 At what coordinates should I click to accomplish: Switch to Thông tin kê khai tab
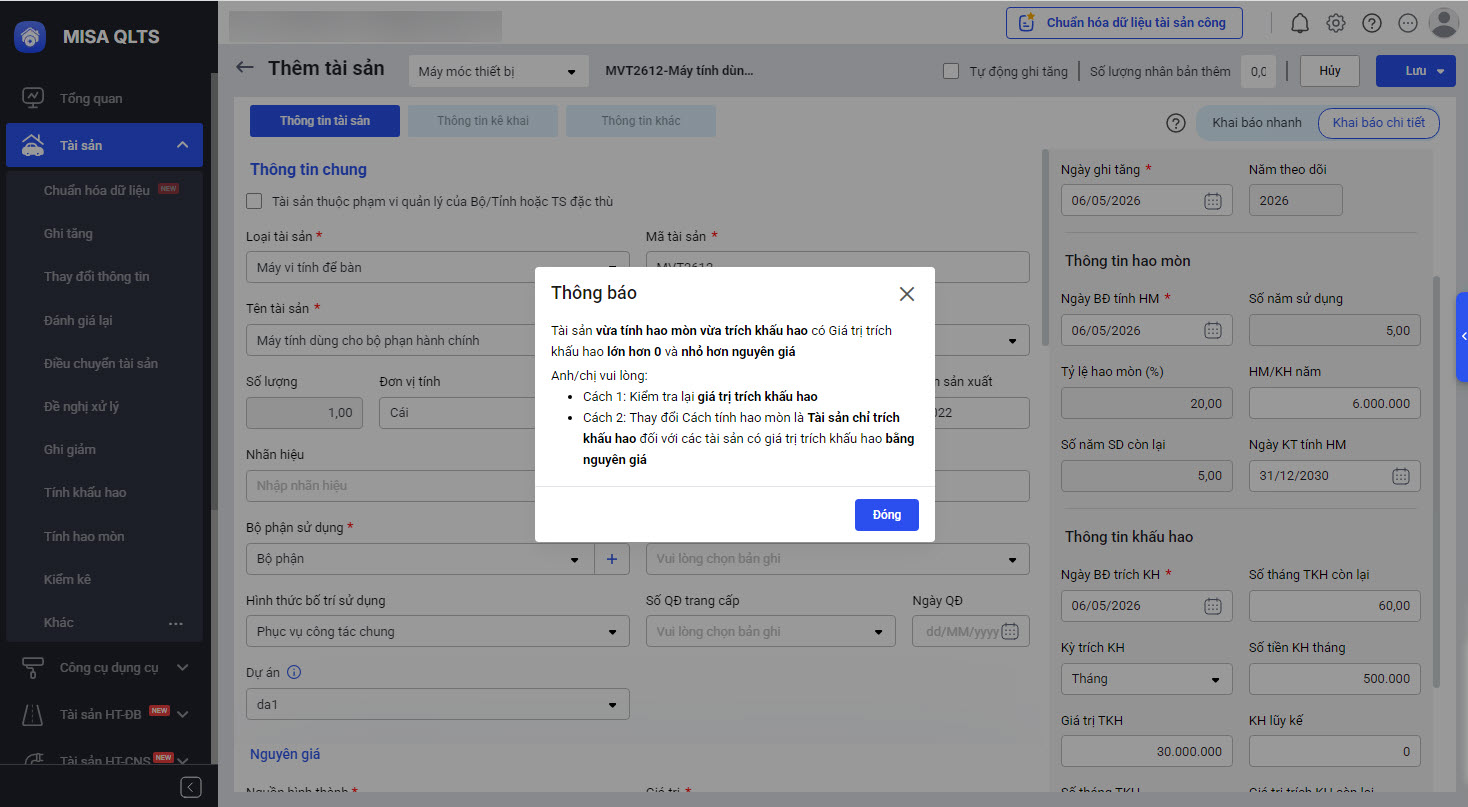click(x=483, y=121)
